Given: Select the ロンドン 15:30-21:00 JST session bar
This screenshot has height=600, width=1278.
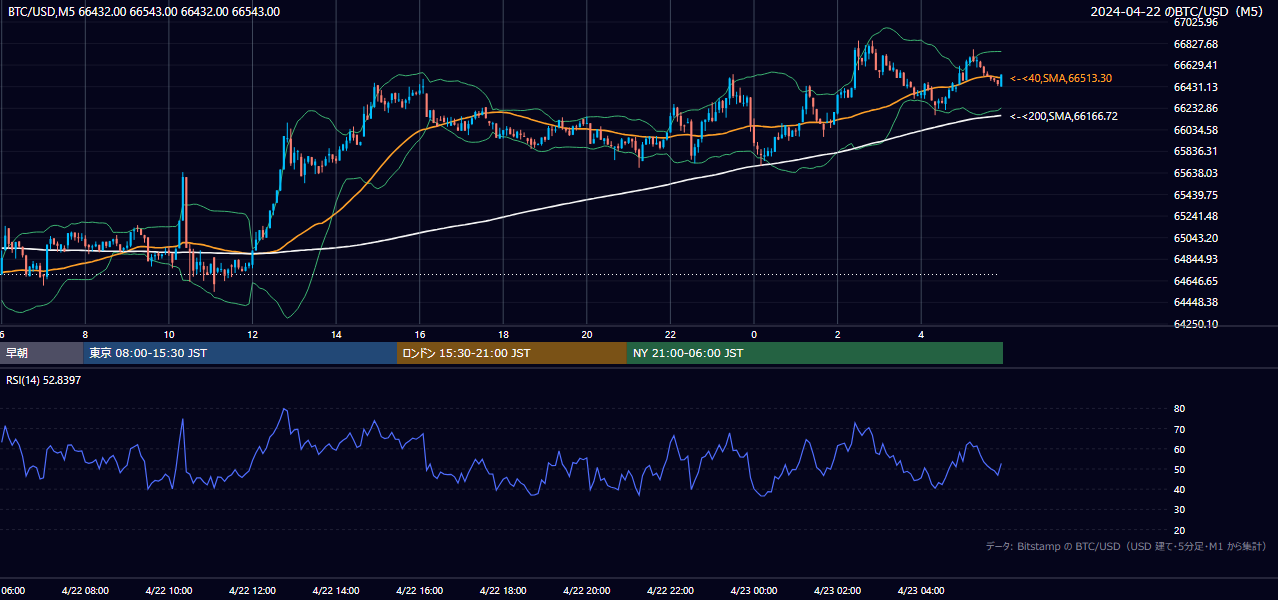Looking at the screenshot, I should click(x=512, y=353).
